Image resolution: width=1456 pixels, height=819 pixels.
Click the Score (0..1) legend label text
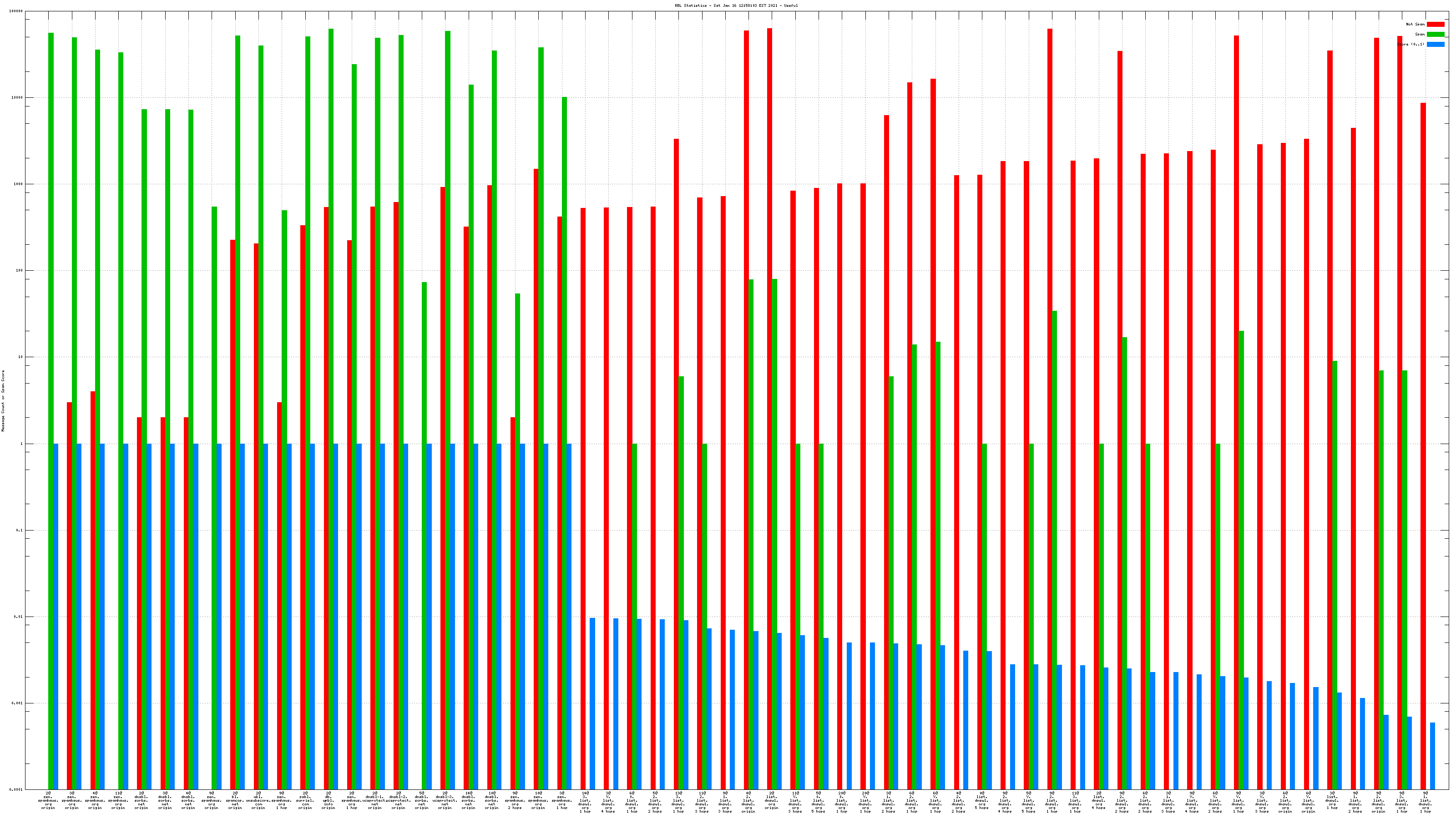[x=1410, y=44]
